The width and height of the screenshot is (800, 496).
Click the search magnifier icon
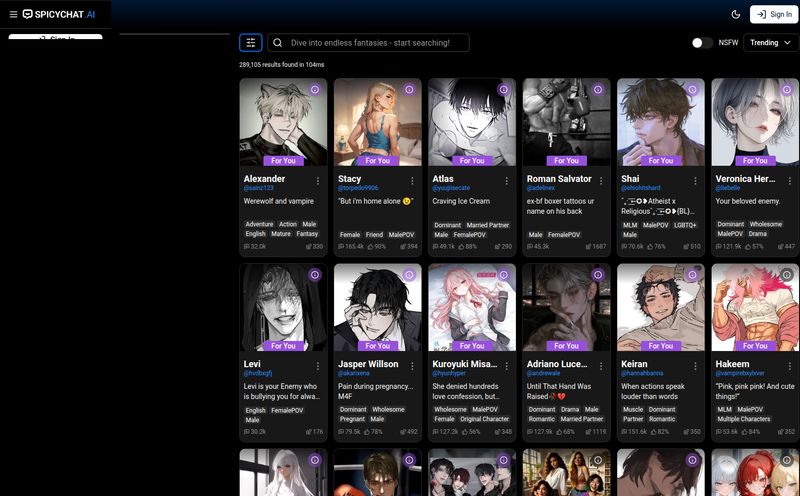tap(277, 43)
